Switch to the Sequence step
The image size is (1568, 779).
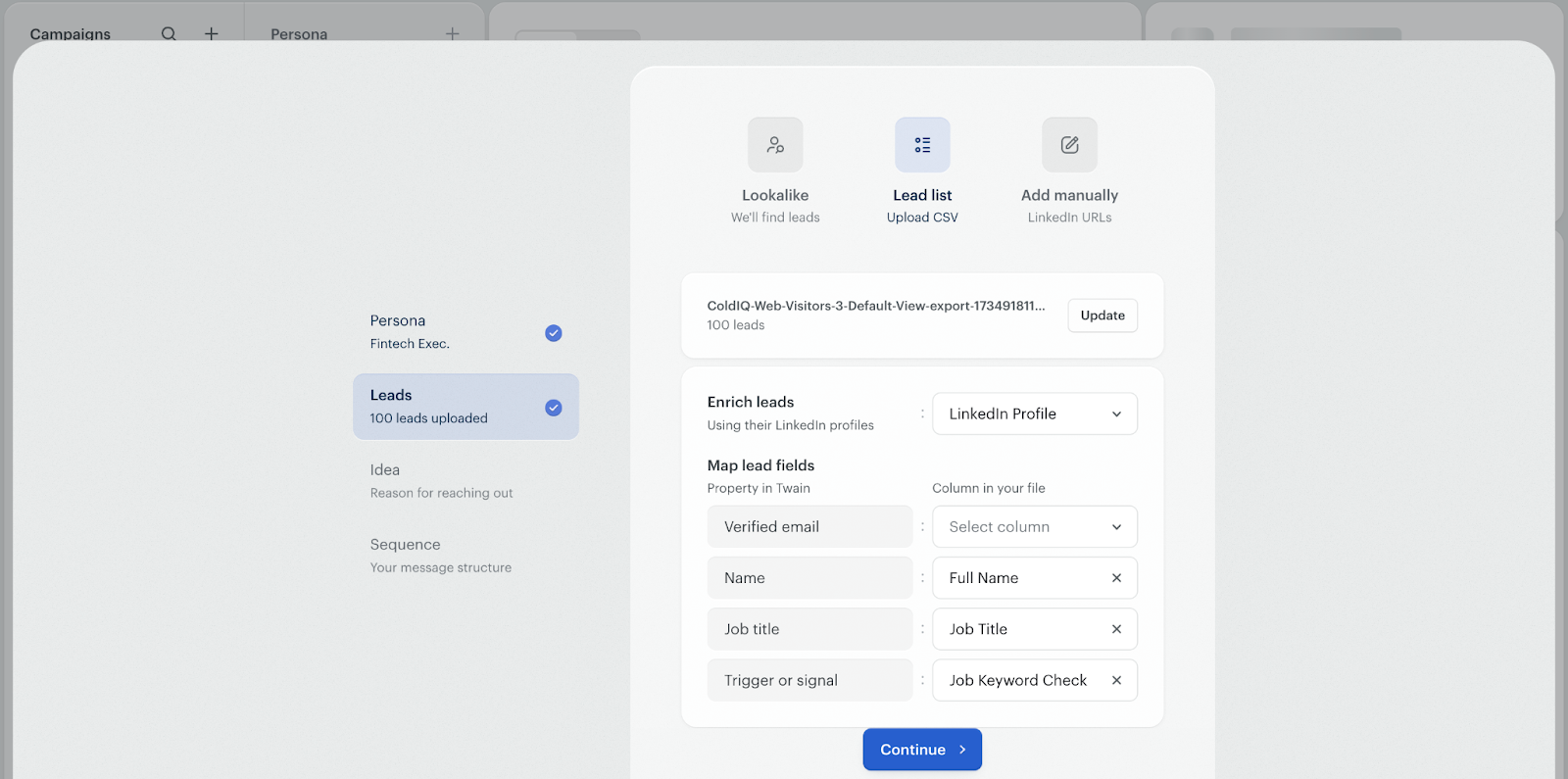point(441,555)
